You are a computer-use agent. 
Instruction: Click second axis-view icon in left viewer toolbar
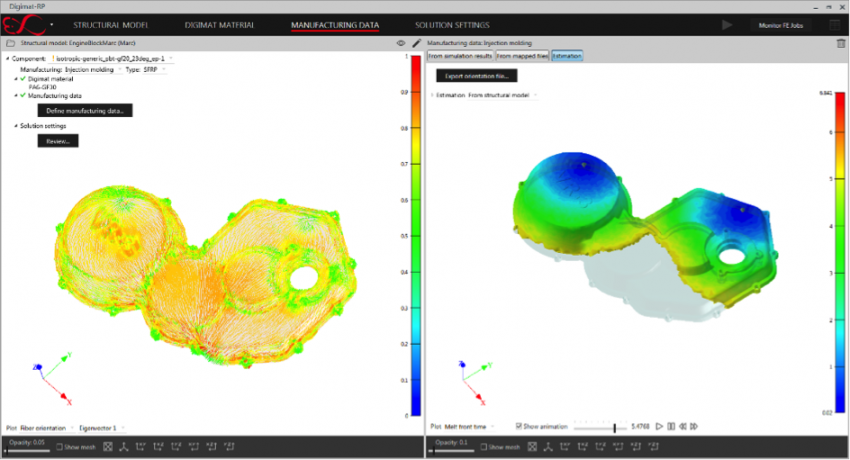[158, 446]
